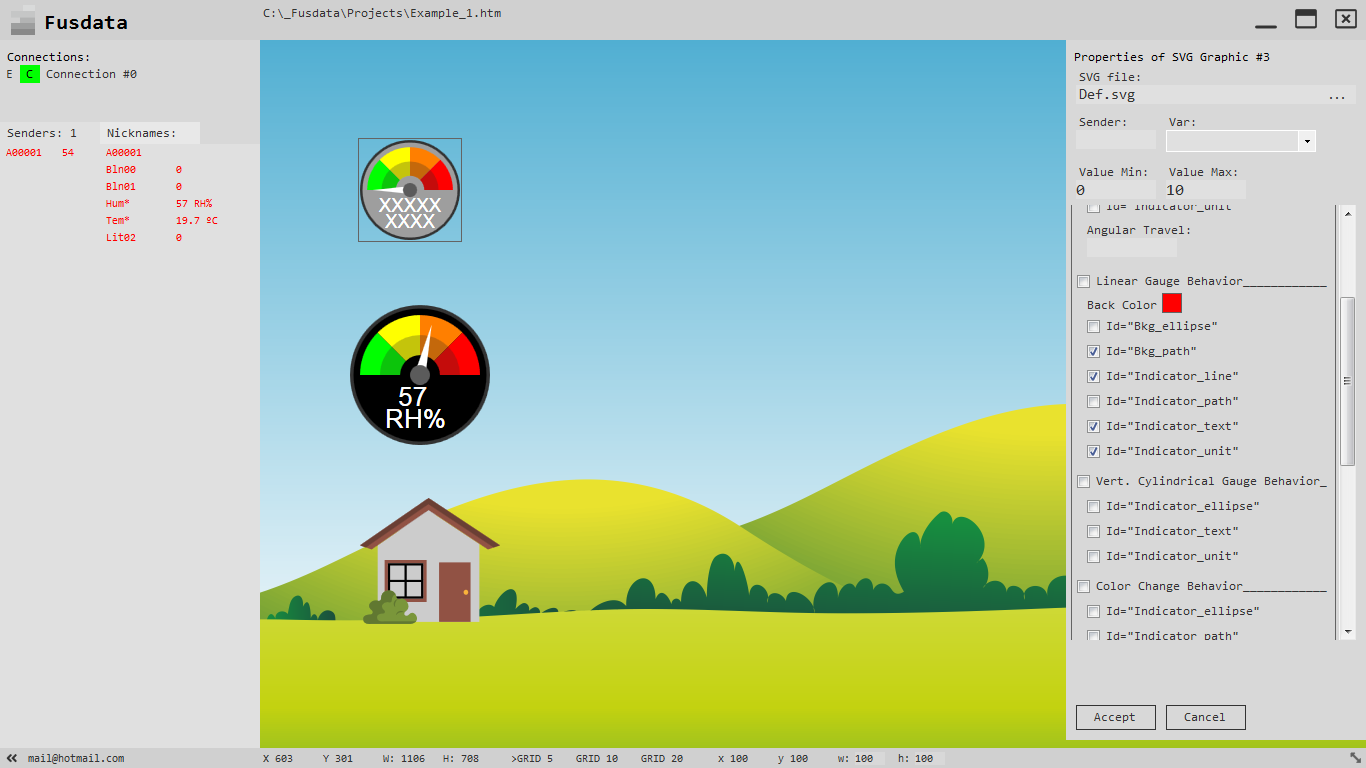Select the Bln00 nickname row
The height and width of the screenshot is (768, 1366).
(144, 170)
